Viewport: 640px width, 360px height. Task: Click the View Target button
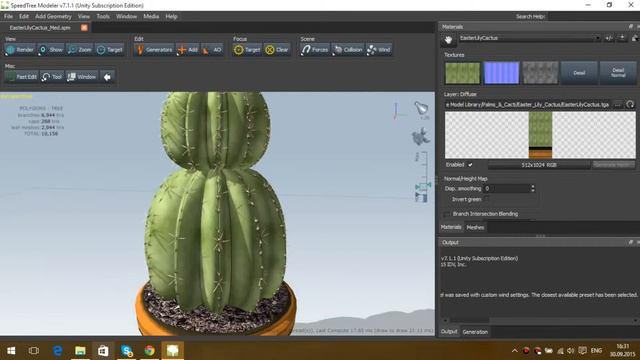tap(110, 50)
